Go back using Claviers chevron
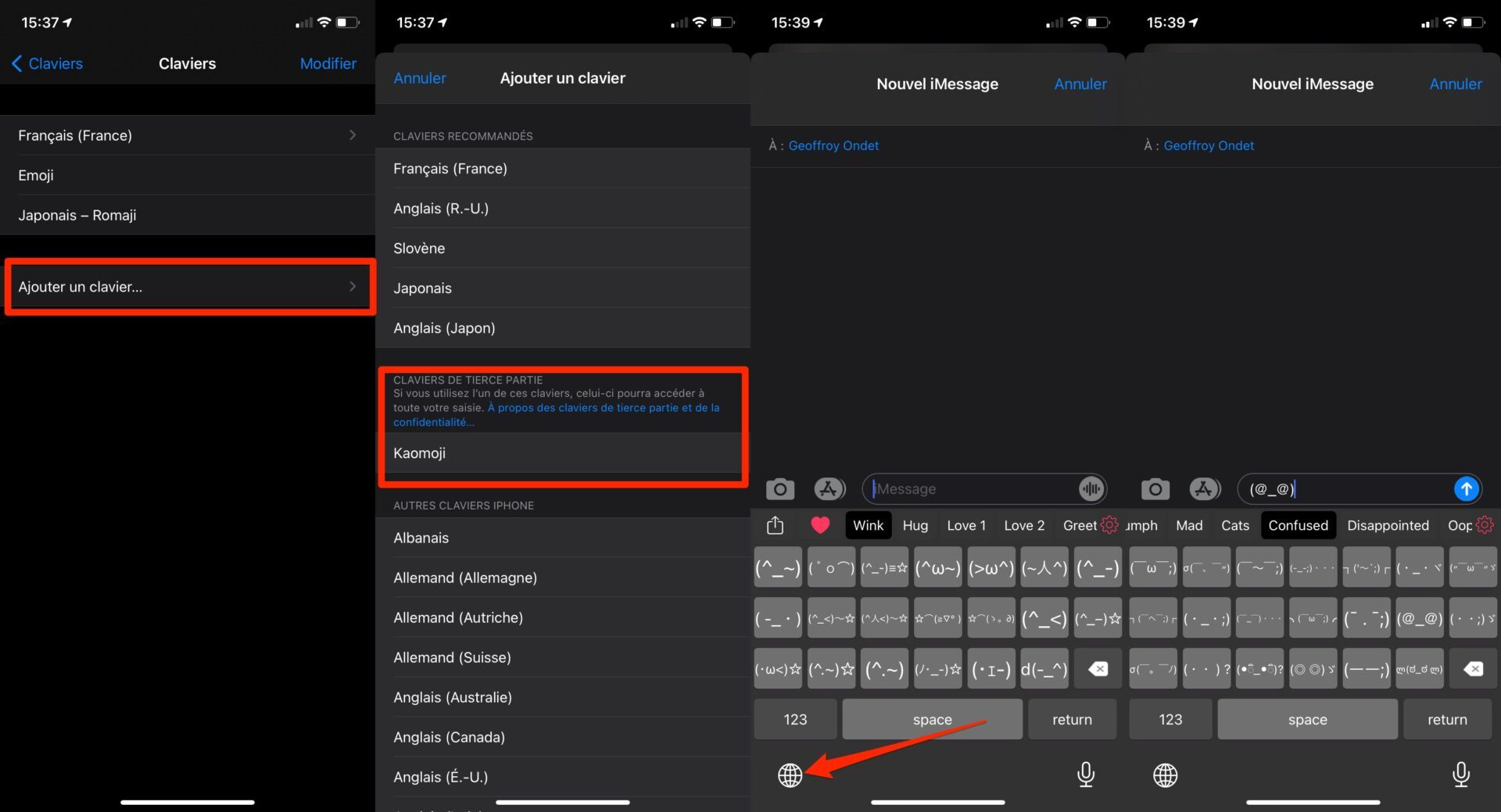 click(x=47, y=63)
